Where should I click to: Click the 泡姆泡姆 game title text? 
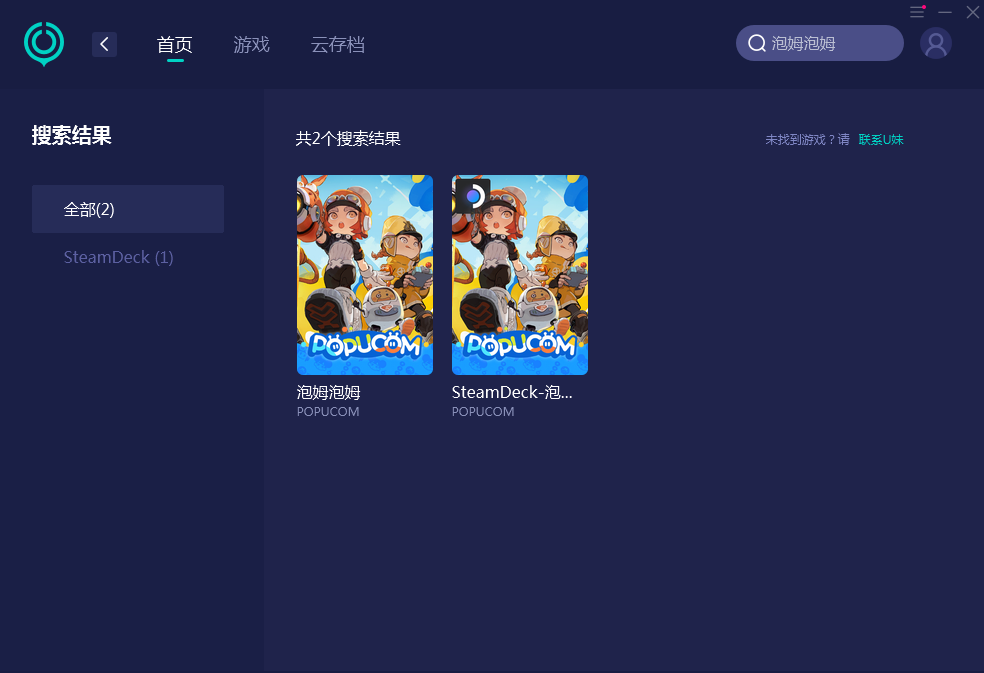(x=328, y=392)
